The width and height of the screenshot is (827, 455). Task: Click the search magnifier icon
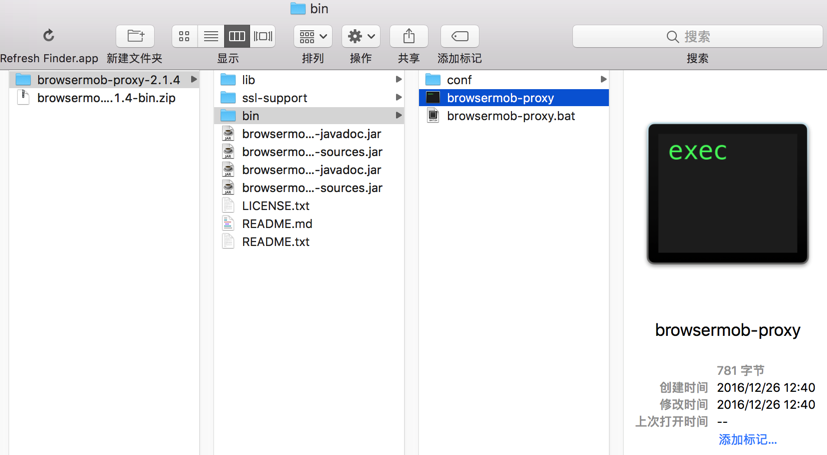click(672, 36)
